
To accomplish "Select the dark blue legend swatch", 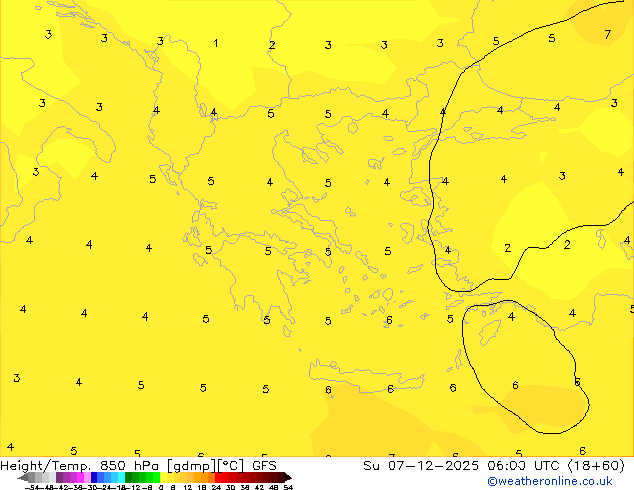I will tap(94, 477).
